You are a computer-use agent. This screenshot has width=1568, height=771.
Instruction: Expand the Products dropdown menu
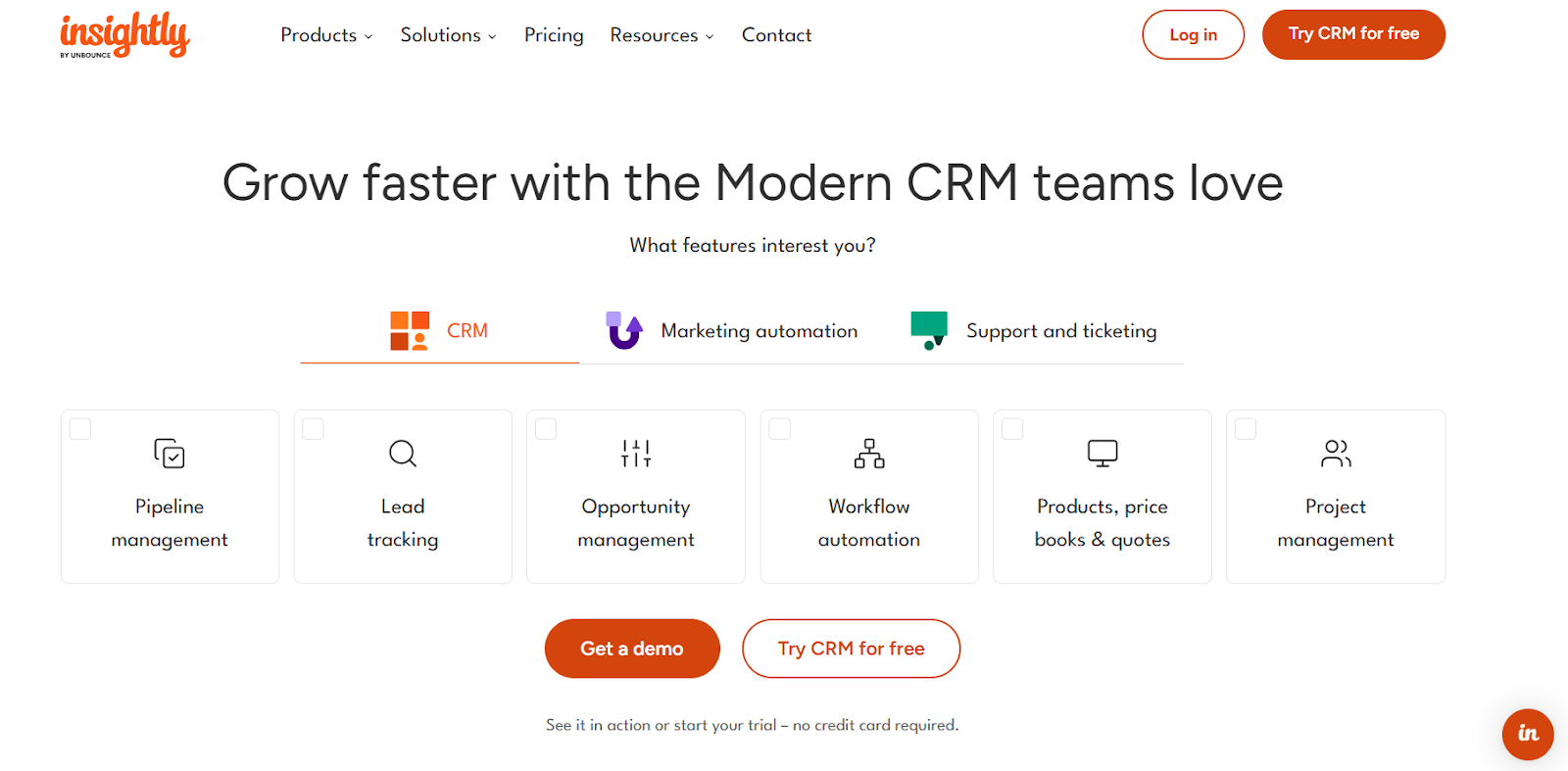(x=326, y=35)
